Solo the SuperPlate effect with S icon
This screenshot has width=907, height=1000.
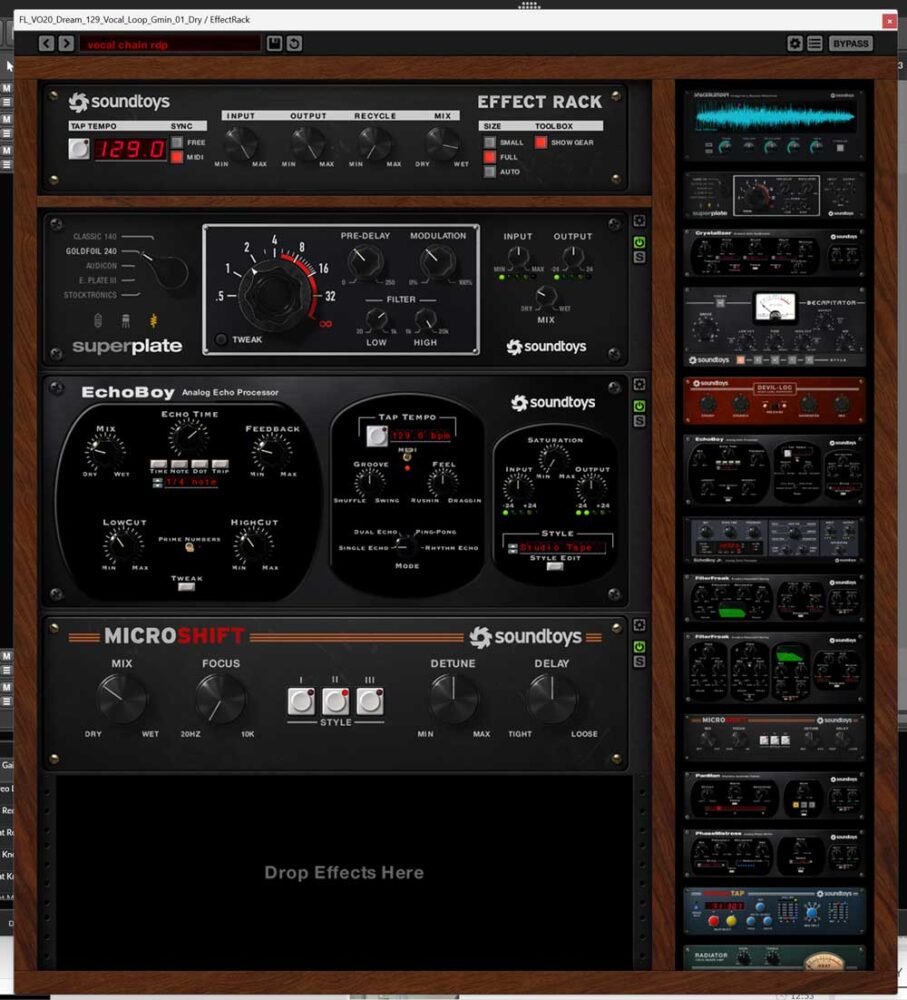click(639, 257)
